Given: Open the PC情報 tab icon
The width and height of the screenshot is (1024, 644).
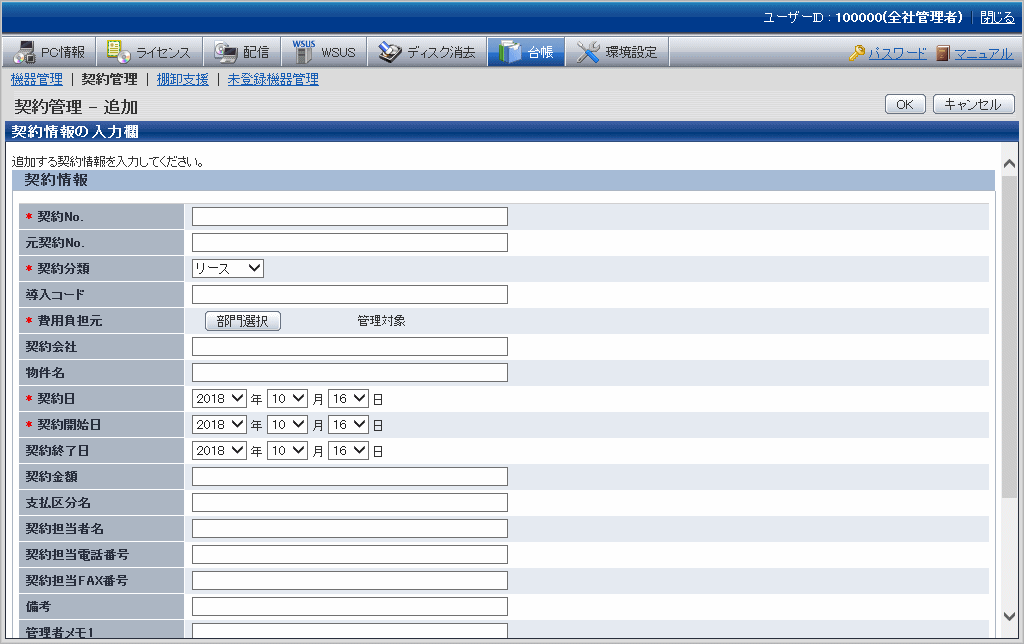Looking at the screenshot, I should click(25, 52).
